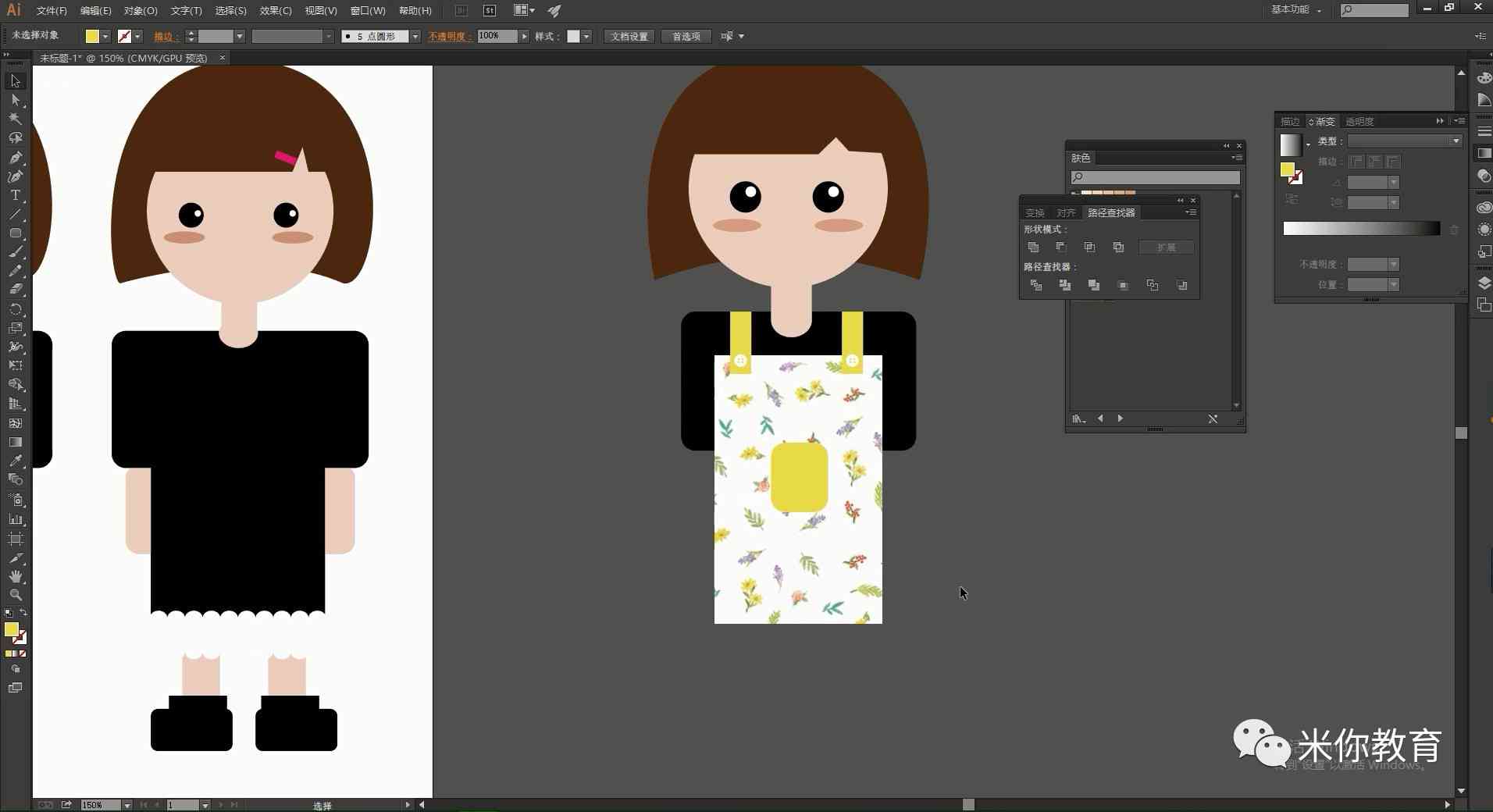Image resolution: width=1493 pixels, height=812 pixels.
Task: Open fill color dropdown in control bar
Action: pyautogui.click(x=105, y=37)
